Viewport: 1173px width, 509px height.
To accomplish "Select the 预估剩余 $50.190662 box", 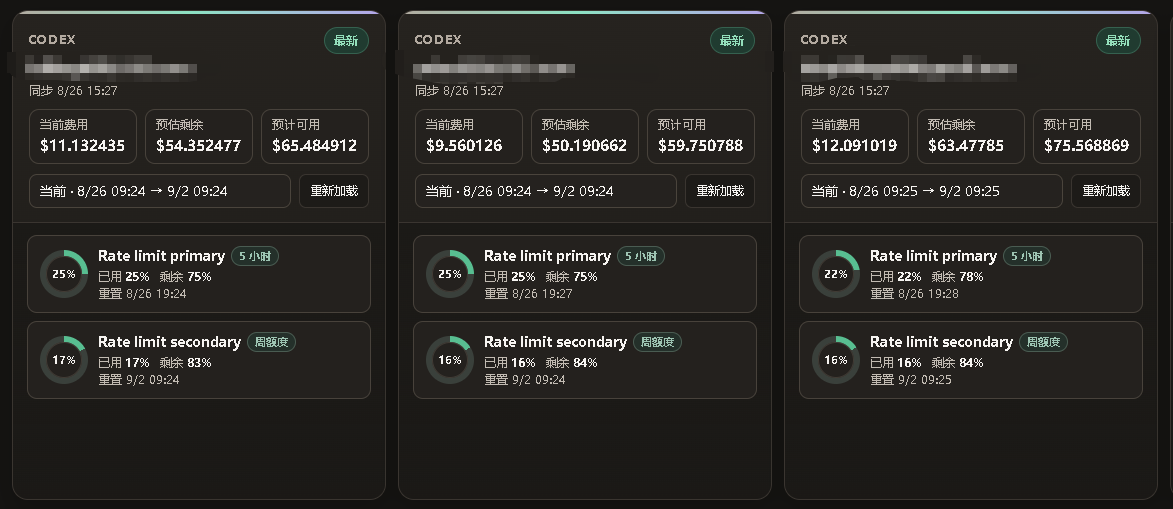I will (585, 136).
